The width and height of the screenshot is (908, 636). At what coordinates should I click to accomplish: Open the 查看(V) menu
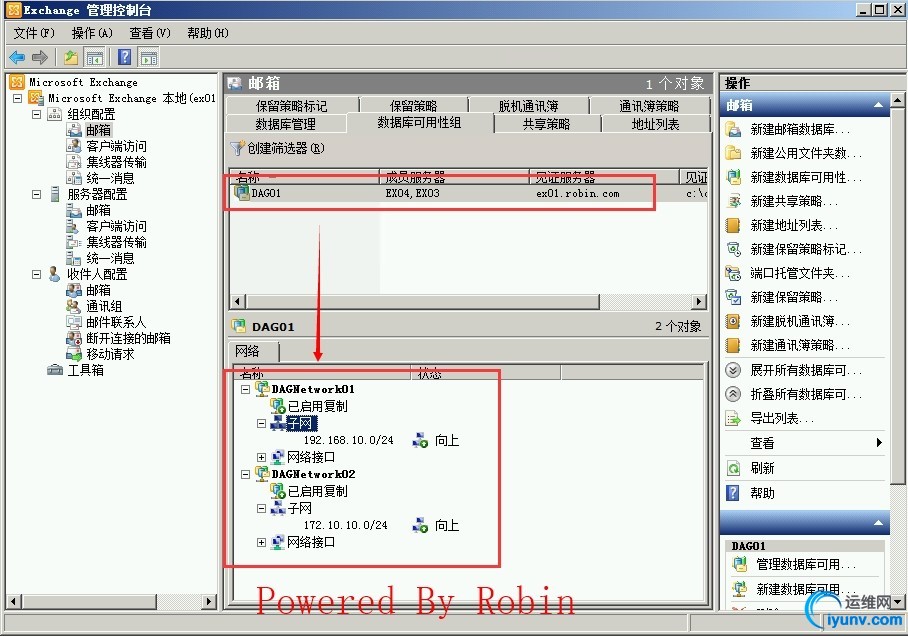point(149,33)
